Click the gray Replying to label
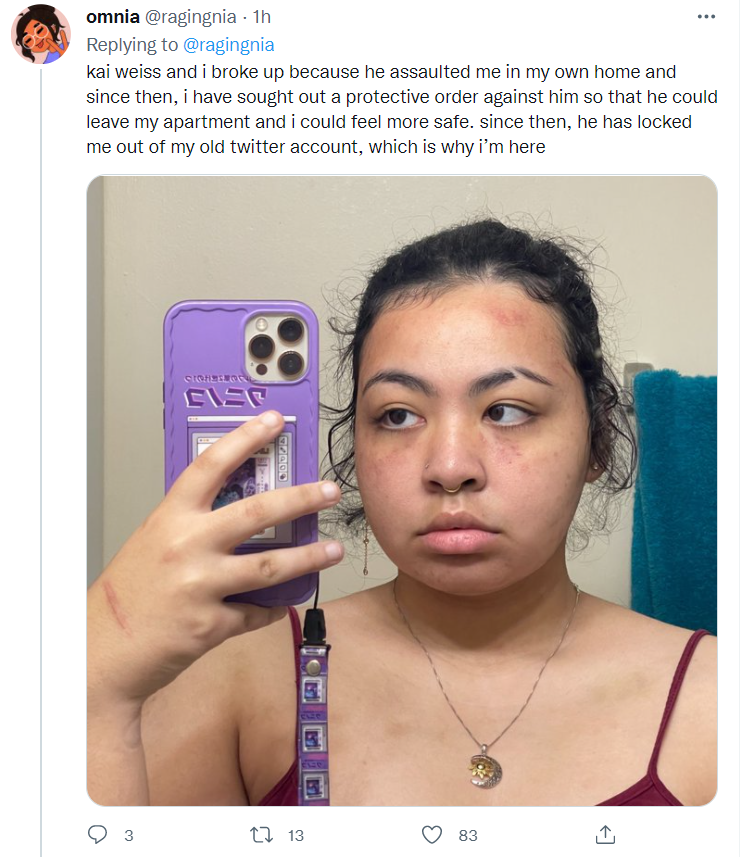This screenshot has width=741, height=857. [132, 45]
